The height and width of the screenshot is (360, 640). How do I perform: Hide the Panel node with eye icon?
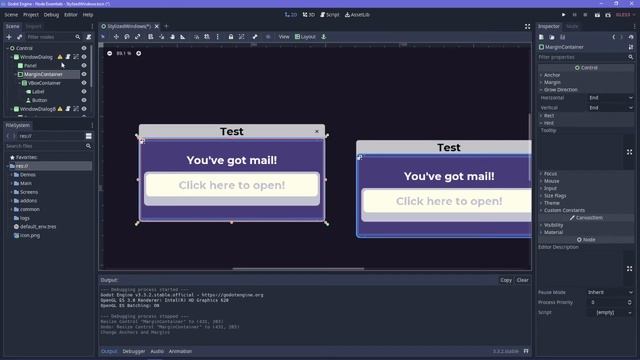84,66
